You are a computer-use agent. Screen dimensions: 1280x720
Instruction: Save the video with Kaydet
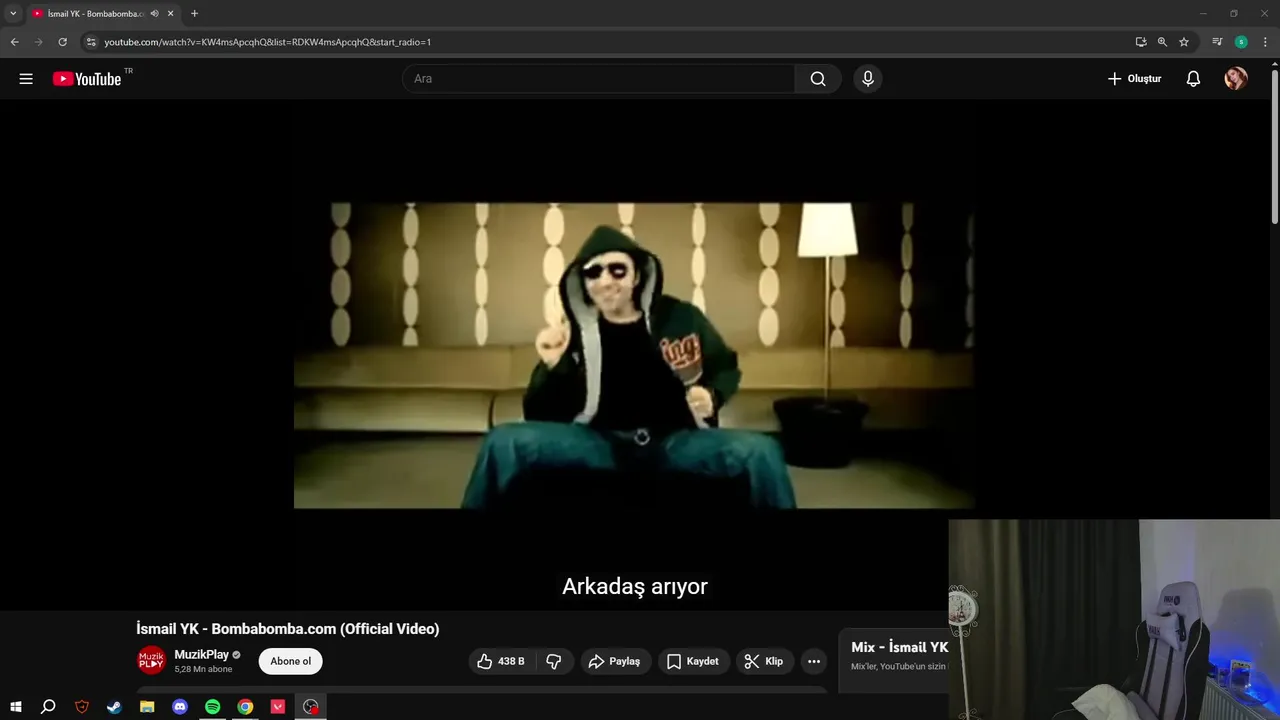[693, 661]
